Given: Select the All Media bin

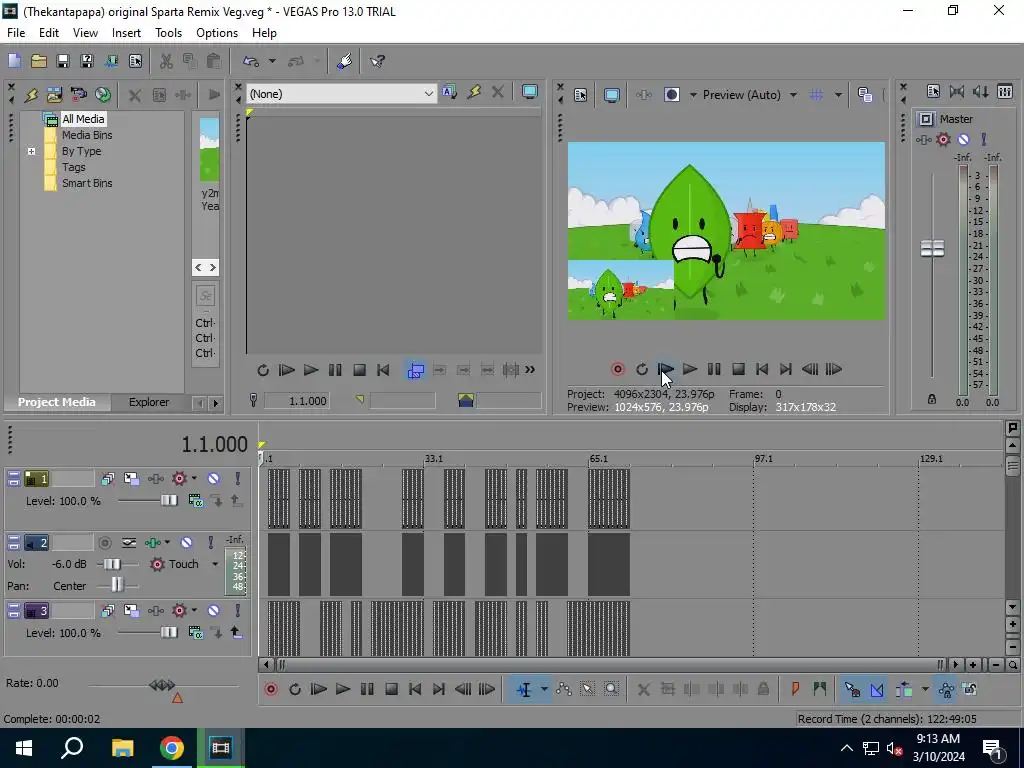Looking at the screenshot, I should pyautogui.click(x=83, y=119).
